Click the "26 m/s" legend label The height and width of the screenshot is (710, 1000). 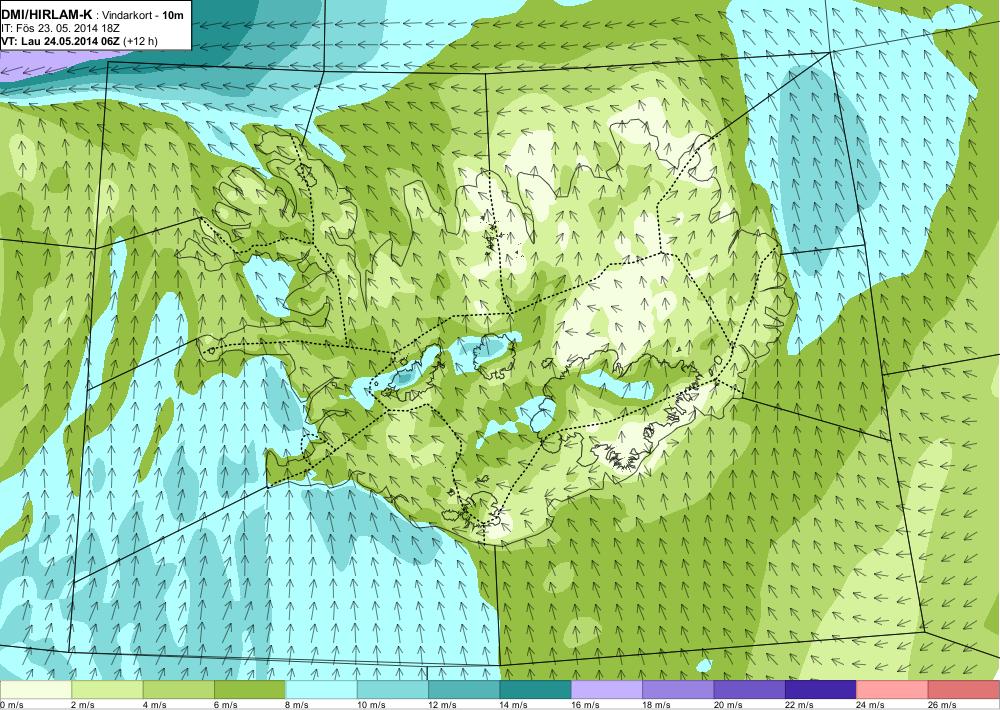943,705
